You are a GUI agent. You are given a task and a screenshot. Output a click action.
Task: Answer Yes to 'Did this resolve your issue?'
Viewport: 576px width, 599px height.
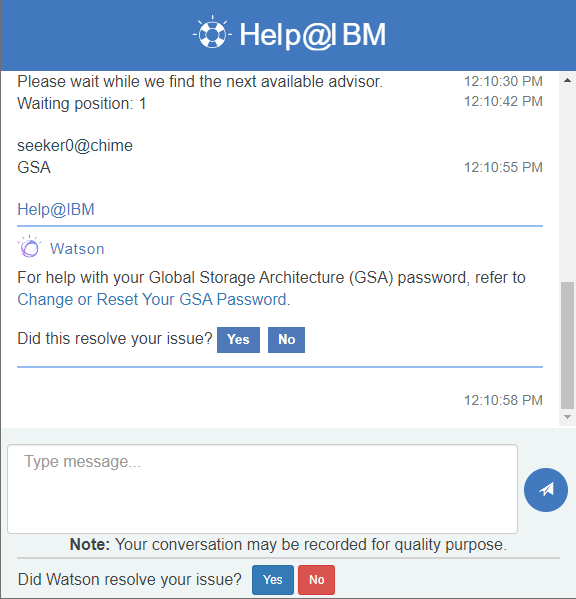point(238,340)
